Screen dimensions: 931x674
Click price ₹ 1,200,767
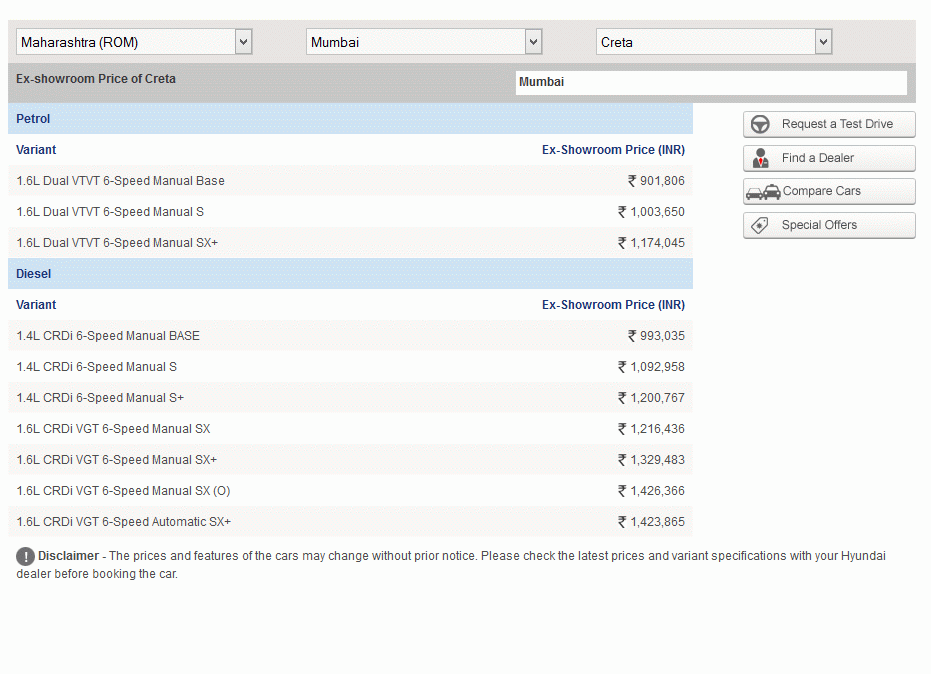pyautogui.click(x=651, y=398)
